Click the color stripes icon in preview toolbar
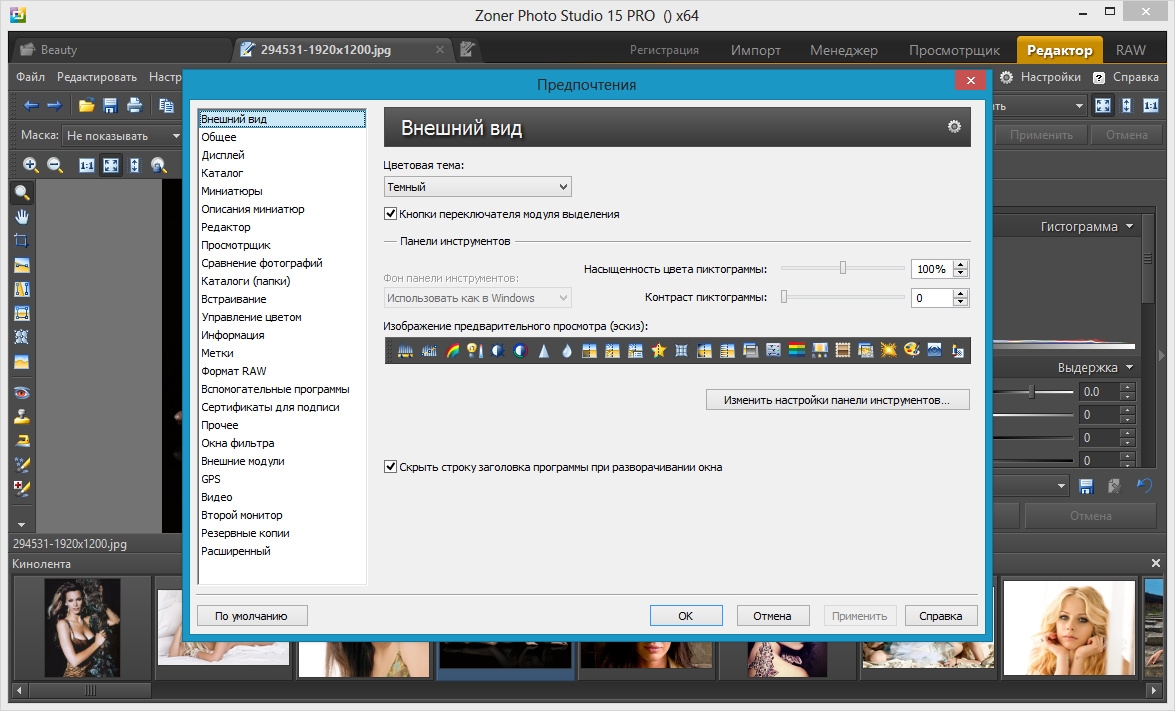The image size is (1175, 711). [797, 350]
